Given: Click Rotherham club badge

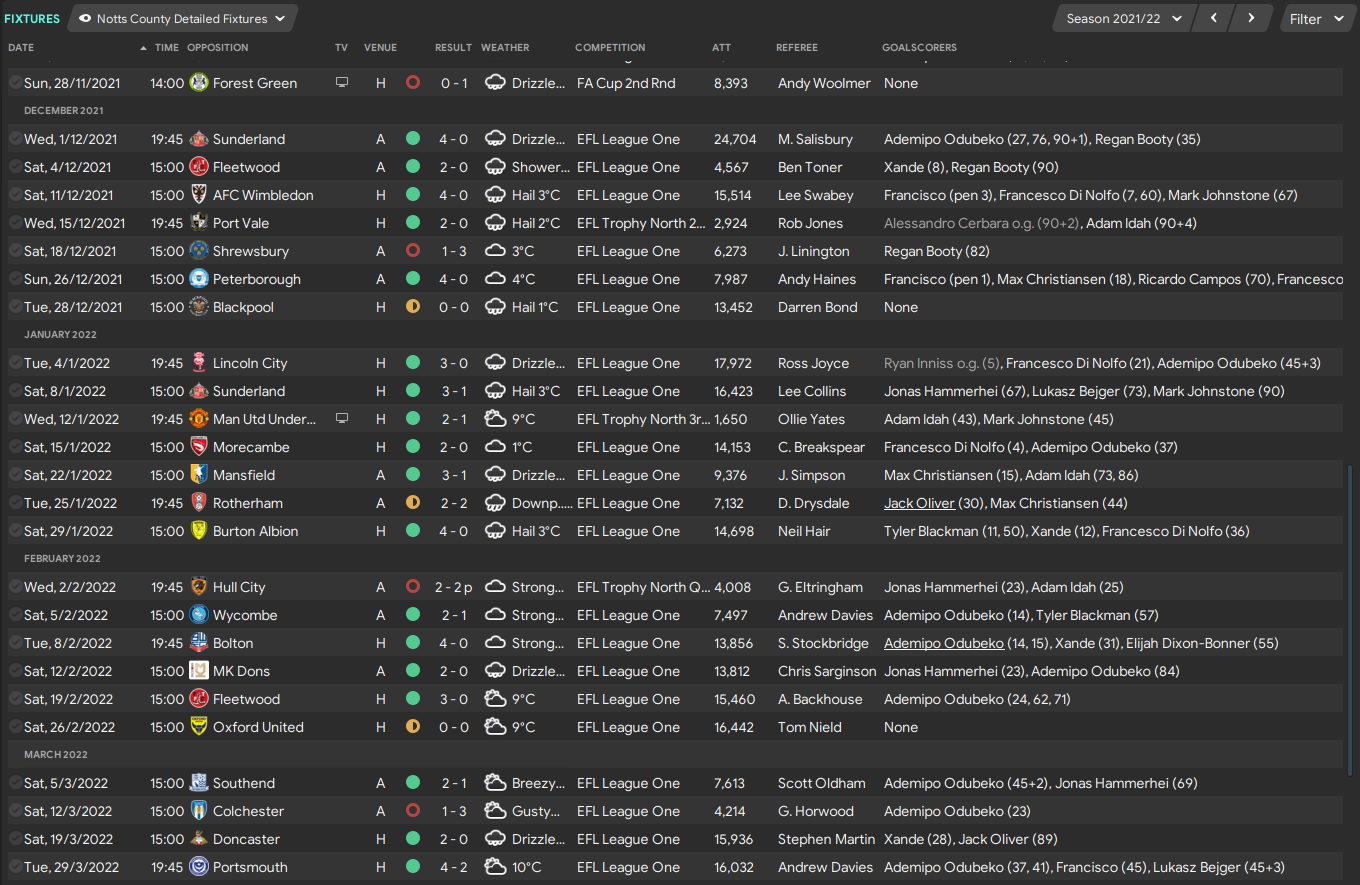Looking at the screenshot, I should (x=199, y=503).
